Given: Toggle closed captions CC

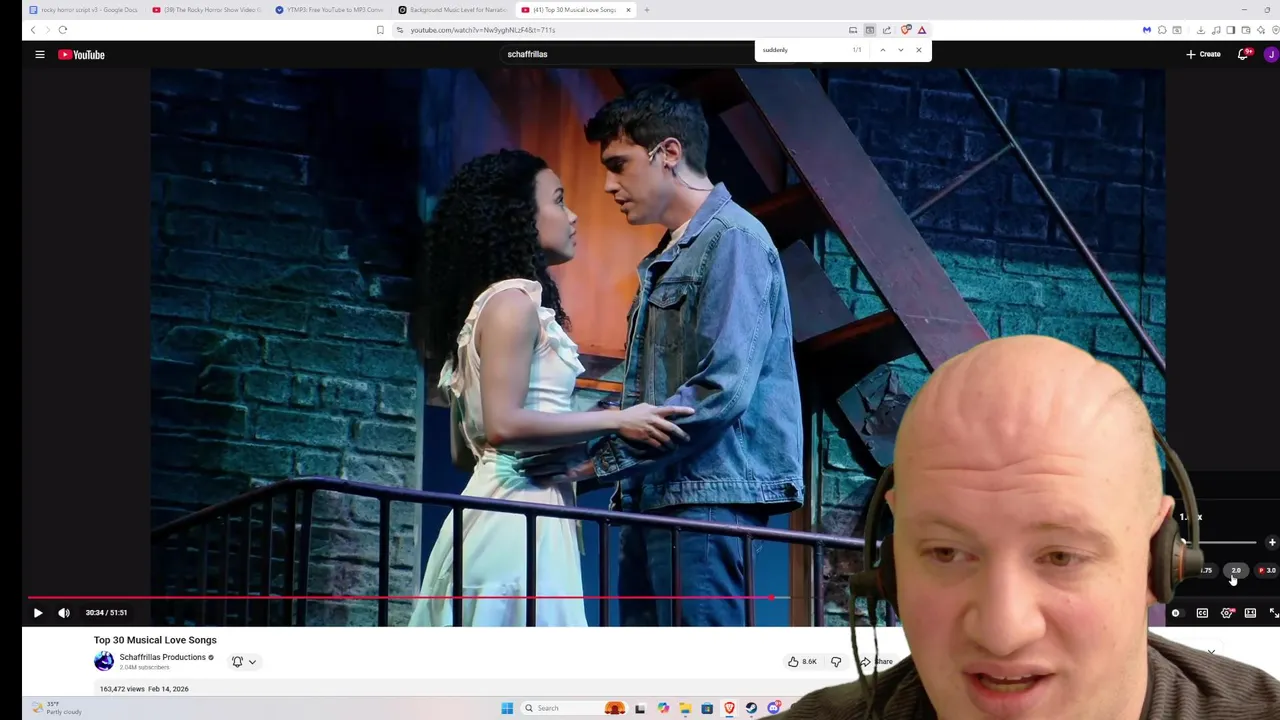Looking at the screenshot, I should coord(1202,613).
